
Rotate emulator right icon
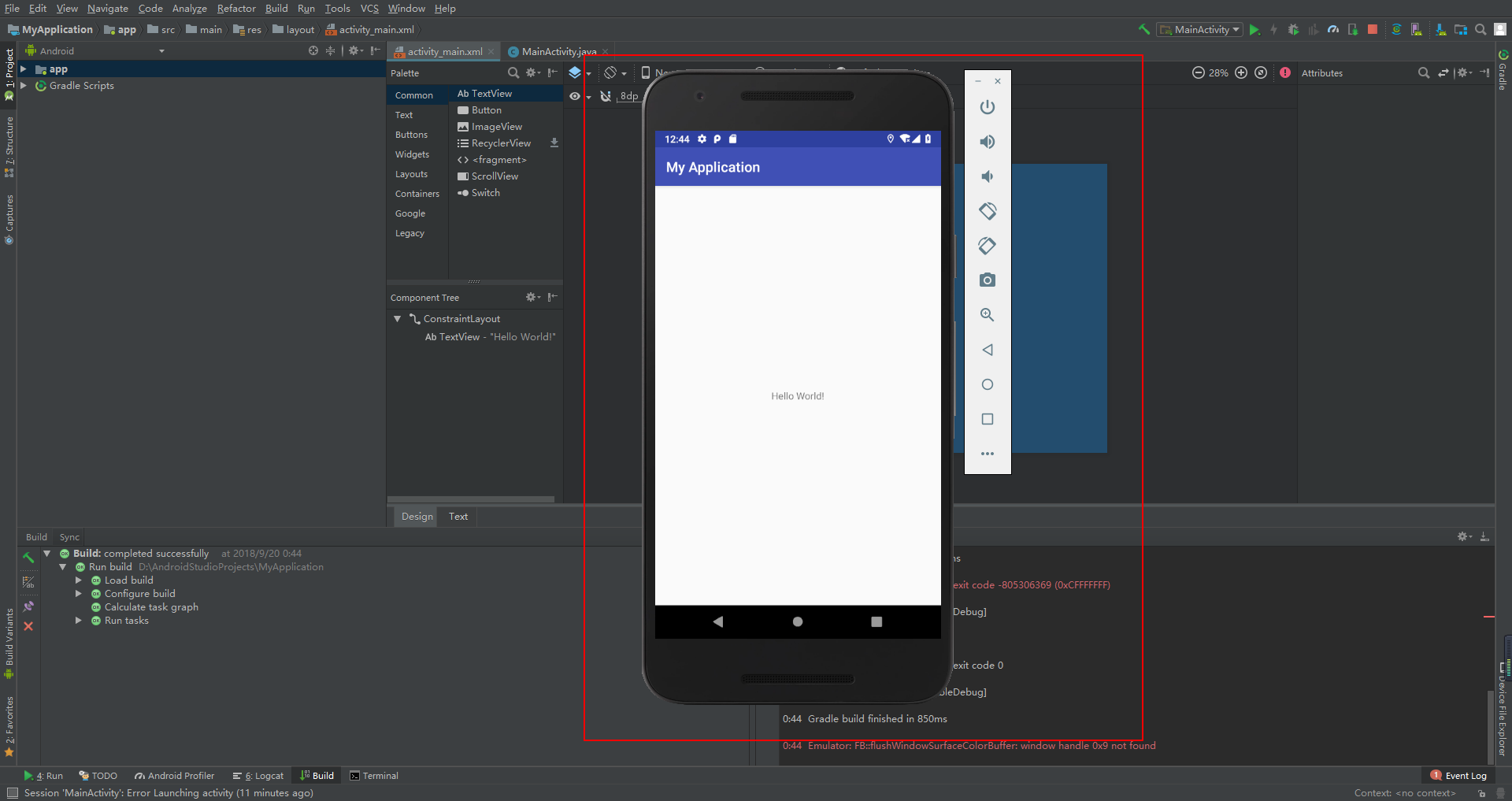click(988, 246)
